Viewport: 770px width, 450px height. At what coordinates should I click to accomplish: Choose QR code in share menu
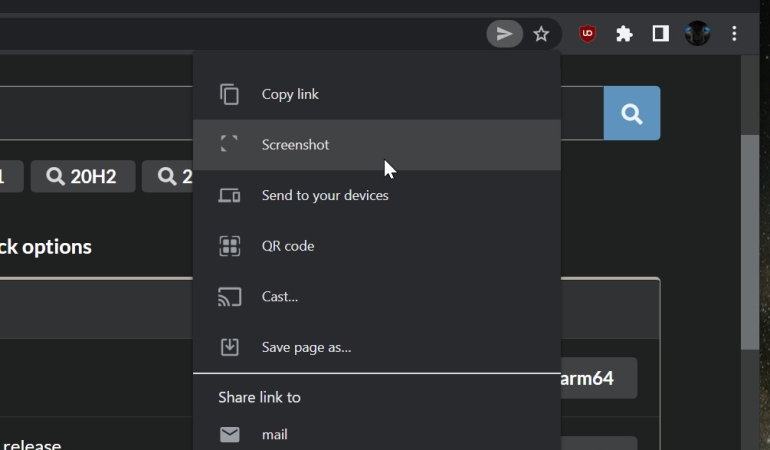[377, 246]
